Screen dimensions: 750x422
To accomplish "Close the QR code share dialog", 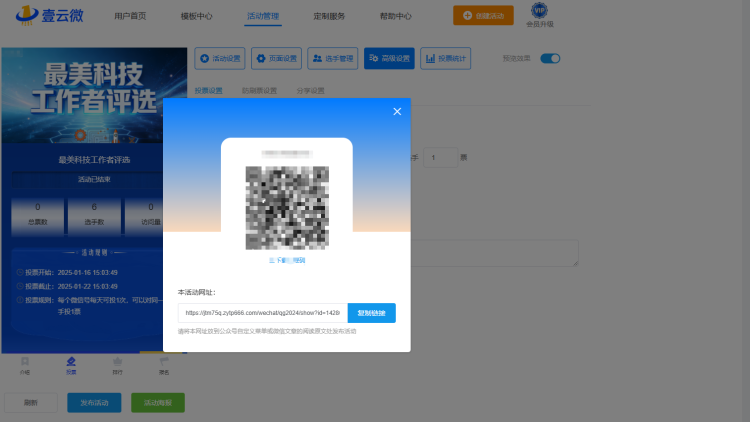I will click(397, 111).
